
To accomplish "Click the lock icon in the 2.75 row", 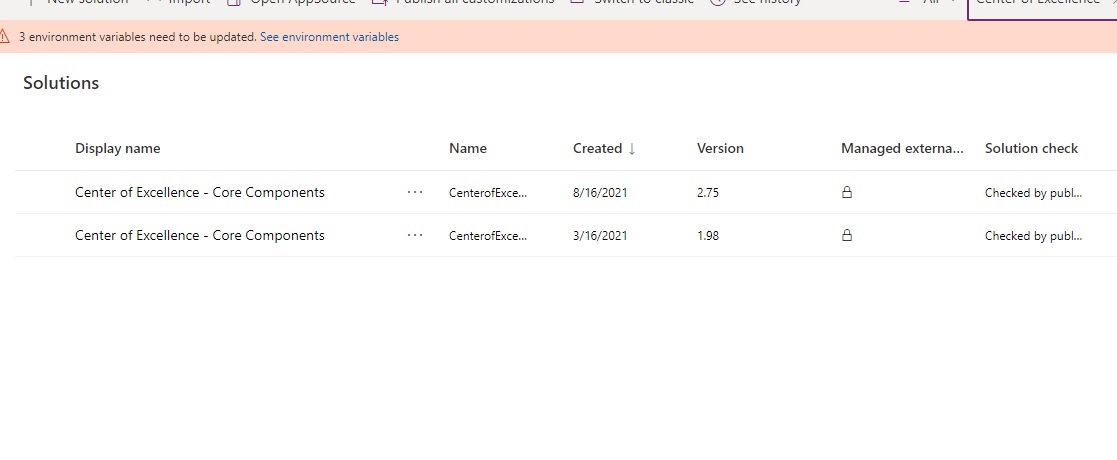I will coord(847,192).
